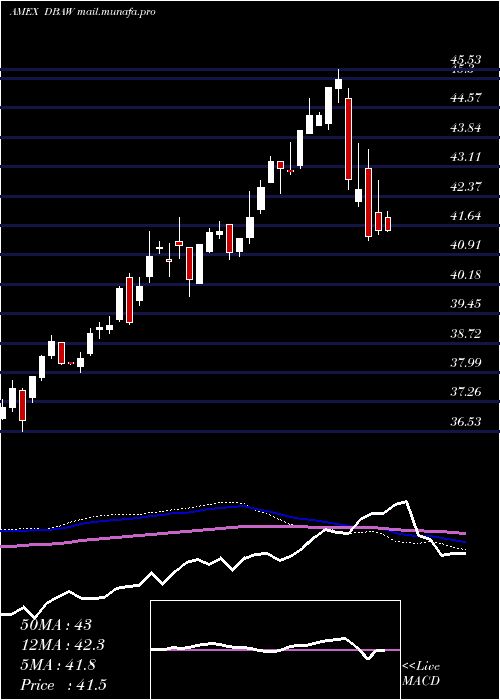This screenshot has width=500, height=700.
Task: Click the '5MA : 41.8' reading
Action: [58, 665]
